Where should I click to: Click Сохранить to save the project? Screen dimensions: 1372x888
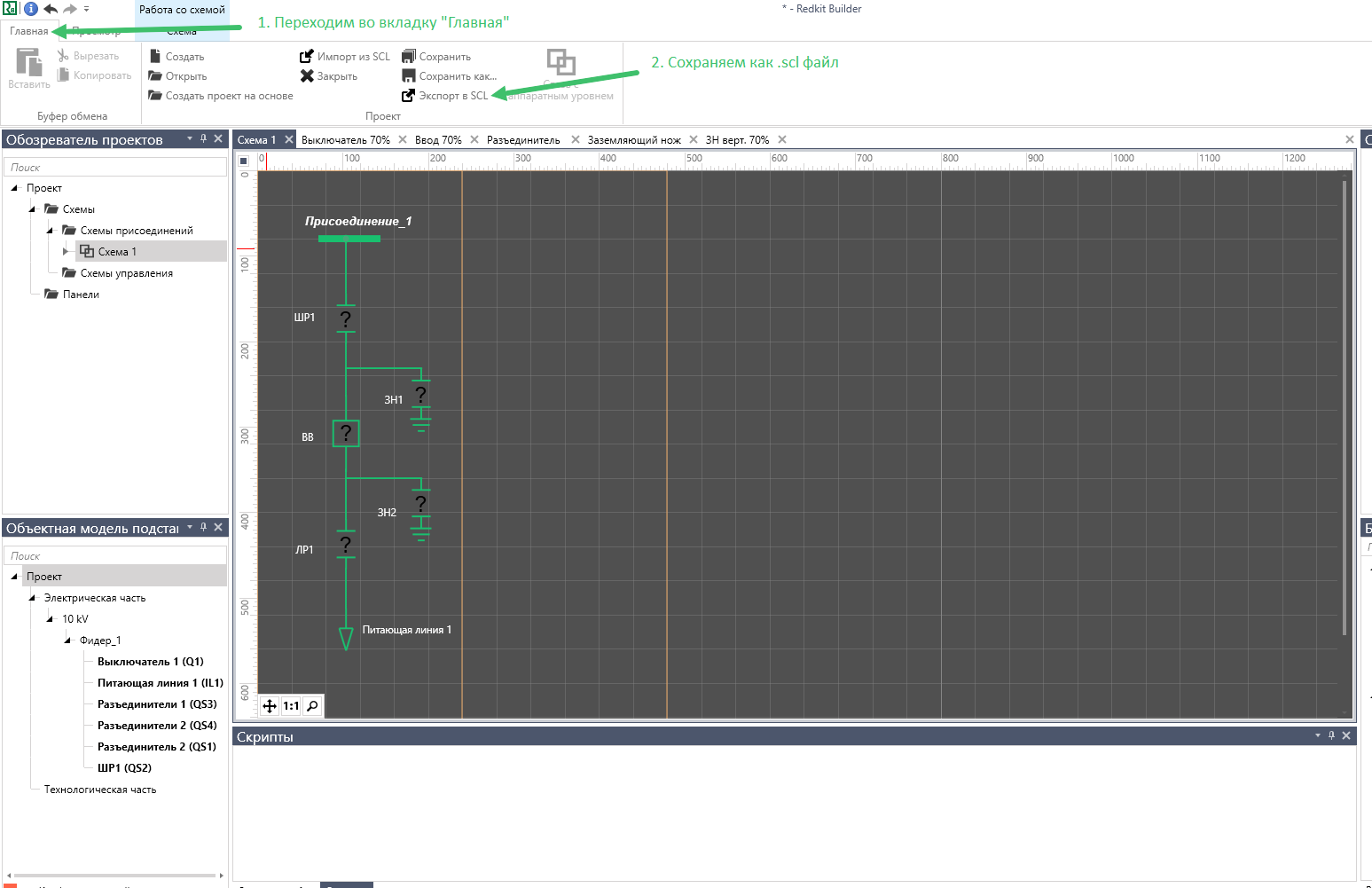coord(436,57)
